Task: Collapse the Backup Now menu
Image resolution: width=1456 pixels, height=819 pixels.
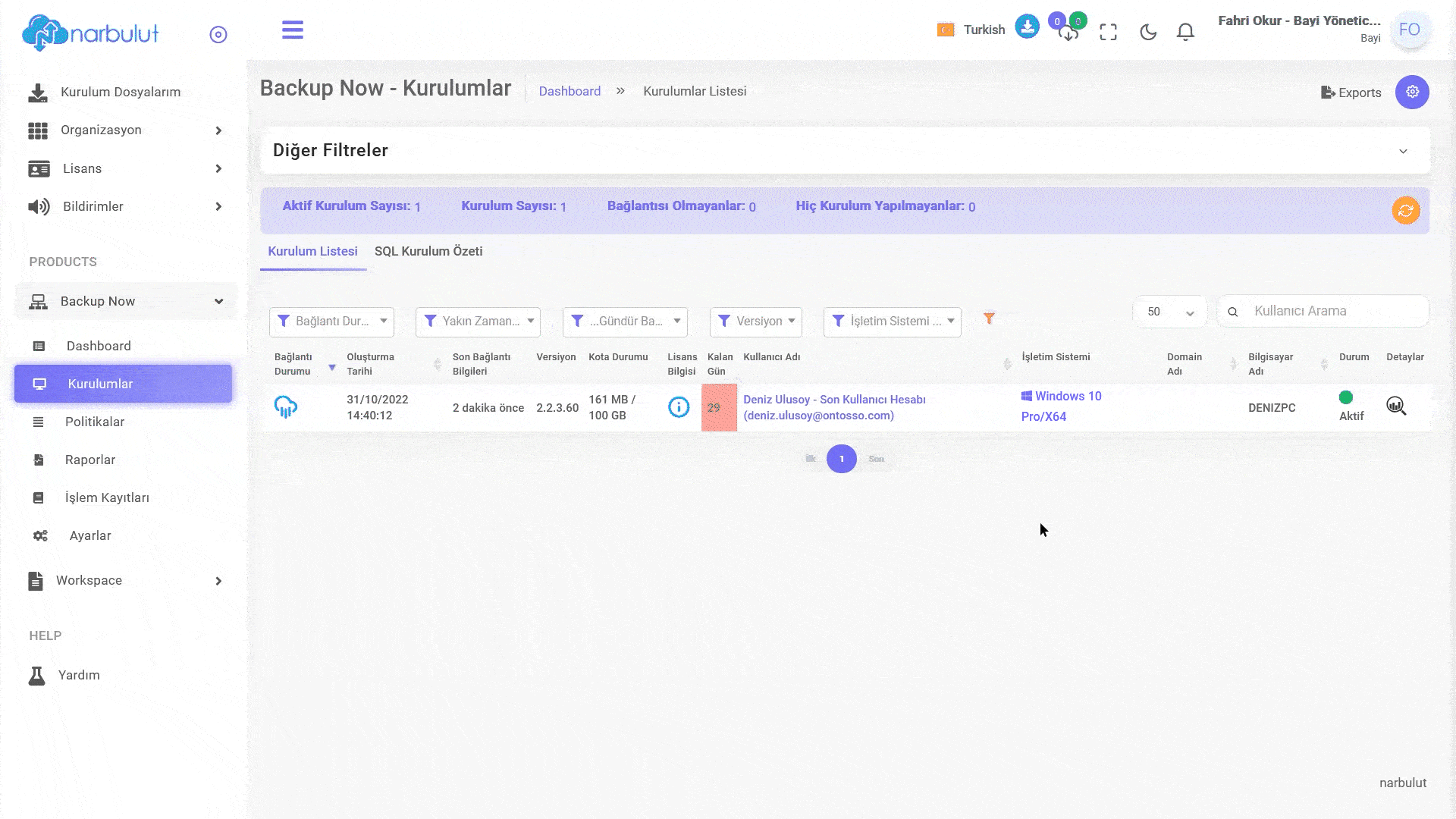Action: [x=125, y=301]
